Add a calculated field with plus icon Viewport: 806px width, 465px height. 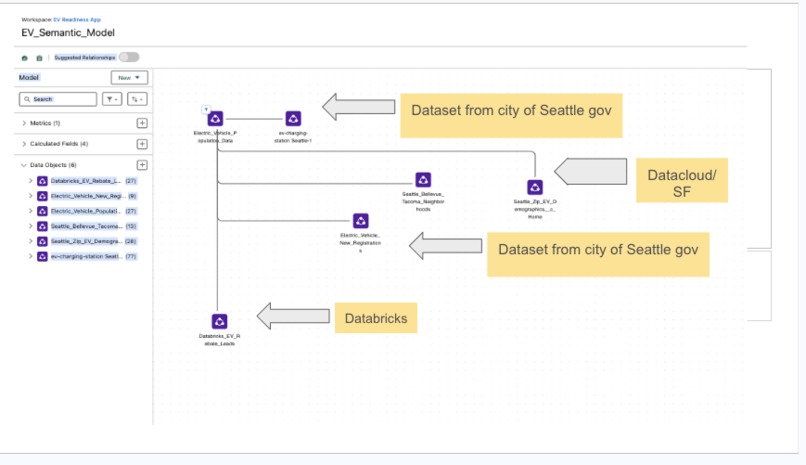pyautogui.click(x=142, y=144)
